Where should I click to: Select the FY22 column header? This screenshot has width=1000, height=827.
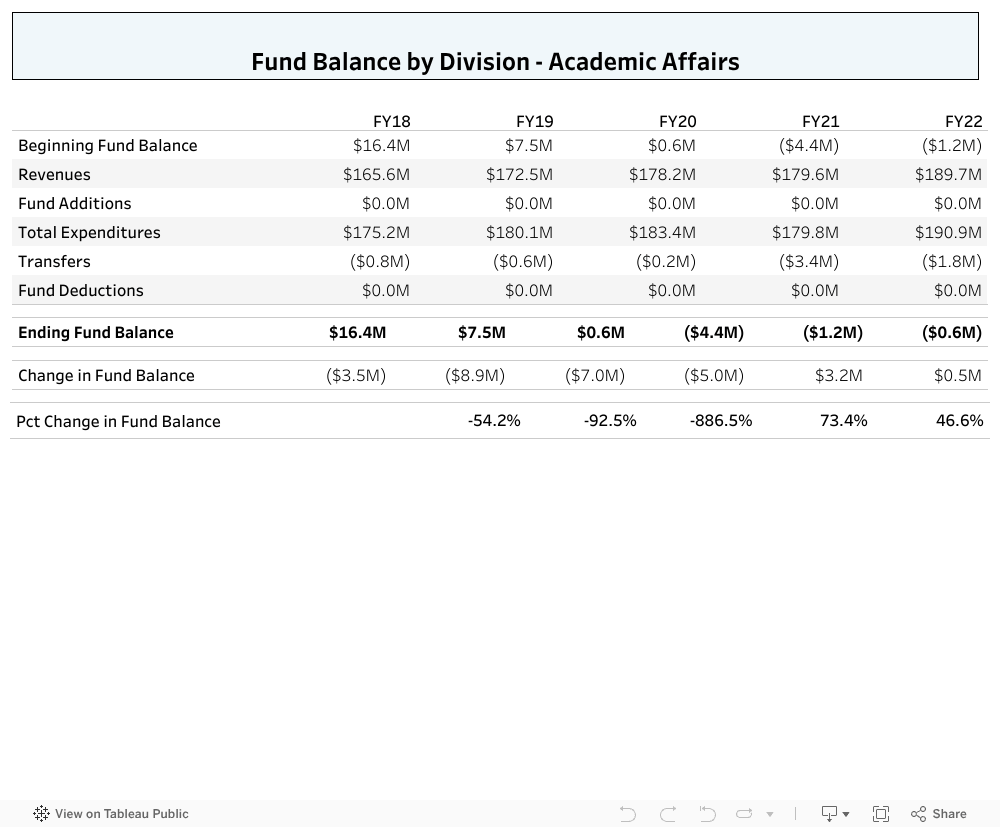click(x=963, y=121)
